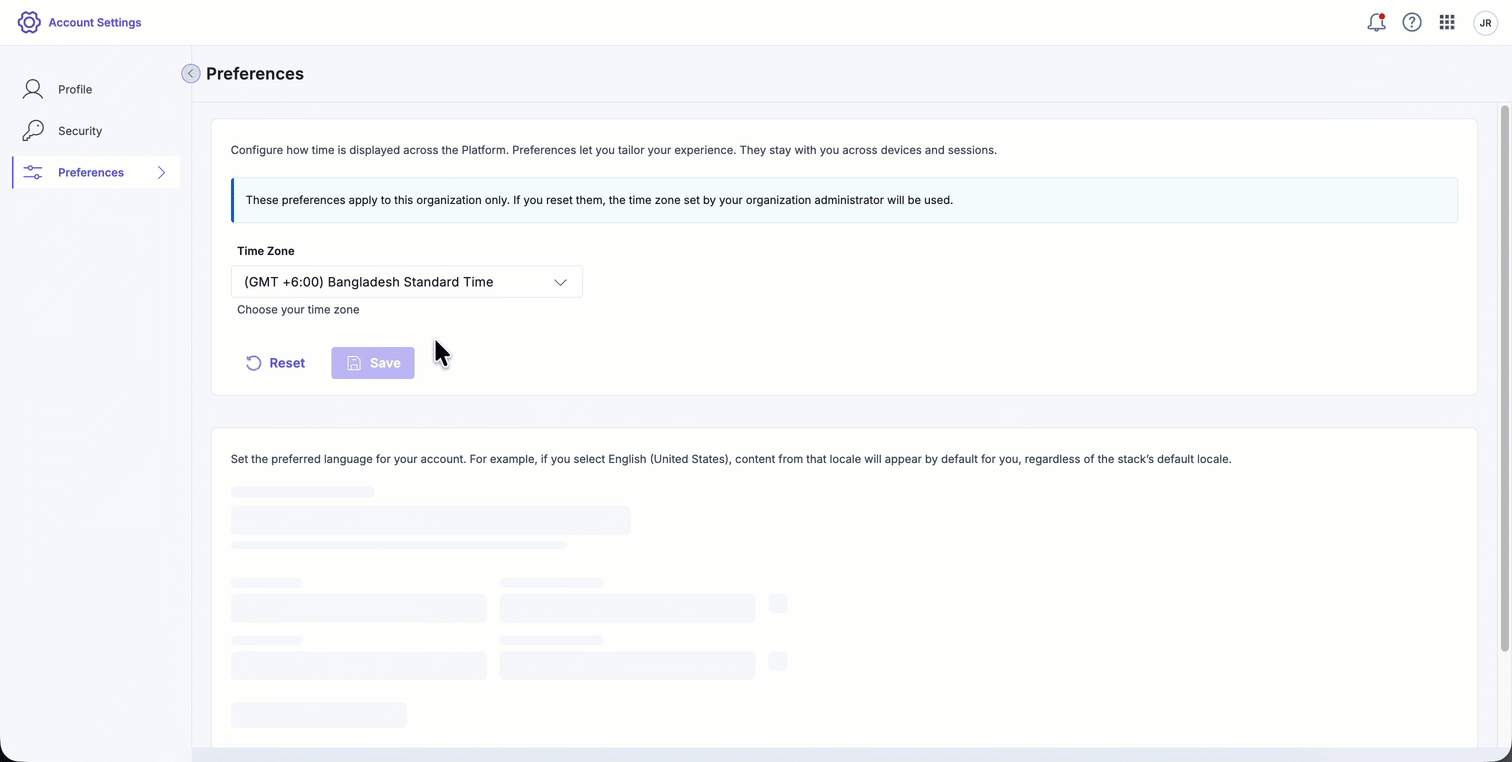Image resolution: width=1512 pixels, height=762 pixels.
Task: Open the apps grid launcher
Action: 1447,22
